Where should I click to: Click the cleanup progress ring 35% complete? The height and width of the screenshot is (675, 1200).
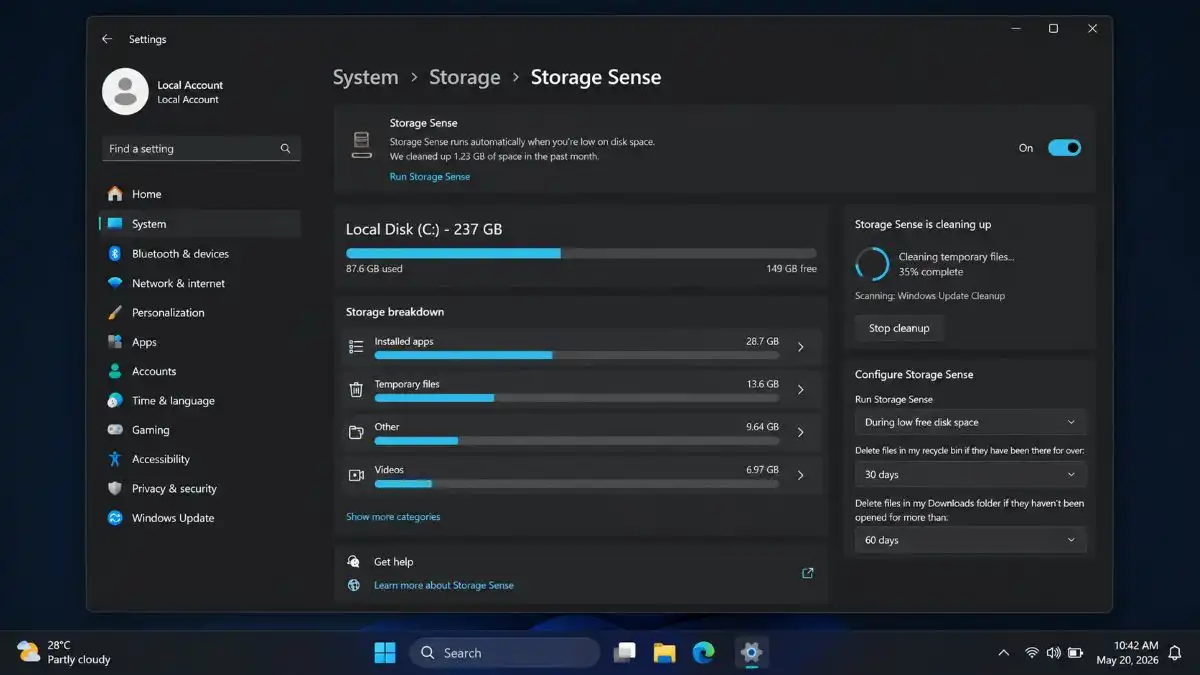872,264
